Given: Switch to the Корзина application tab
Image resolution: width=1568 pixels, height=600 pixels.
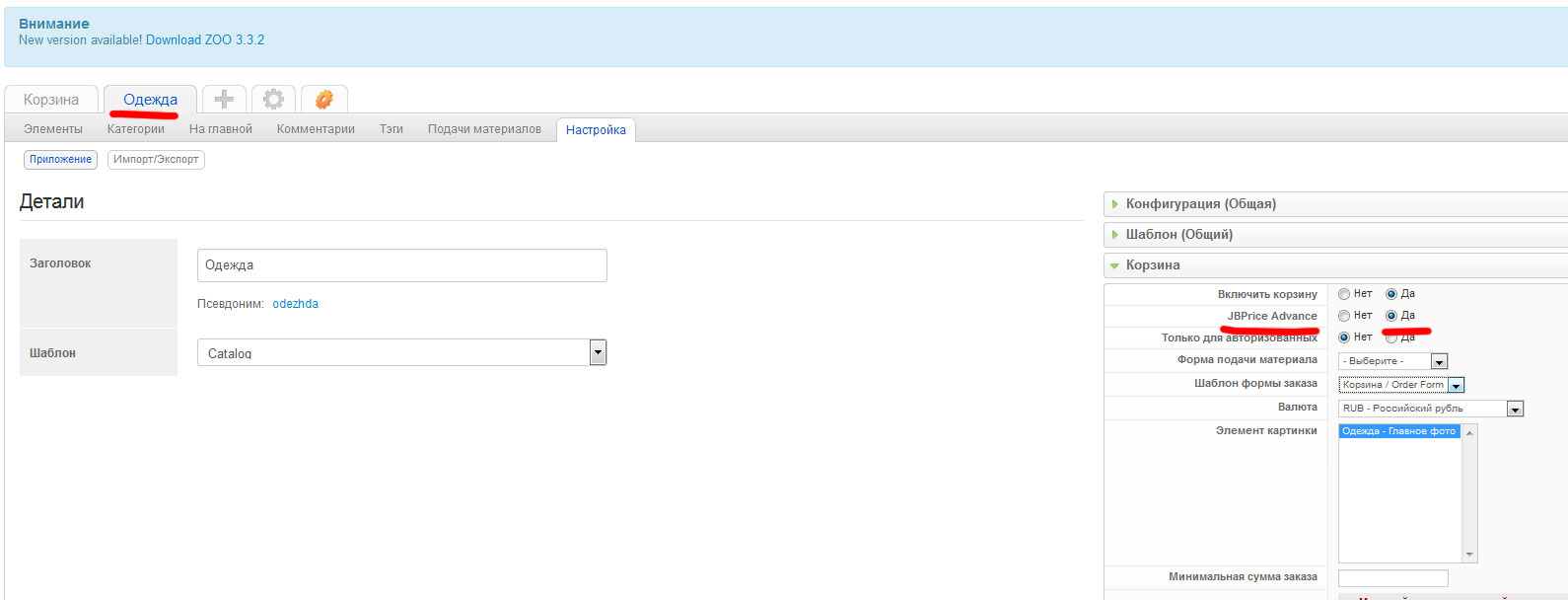Looking at the screenshot, I should (x=51, y=100).
